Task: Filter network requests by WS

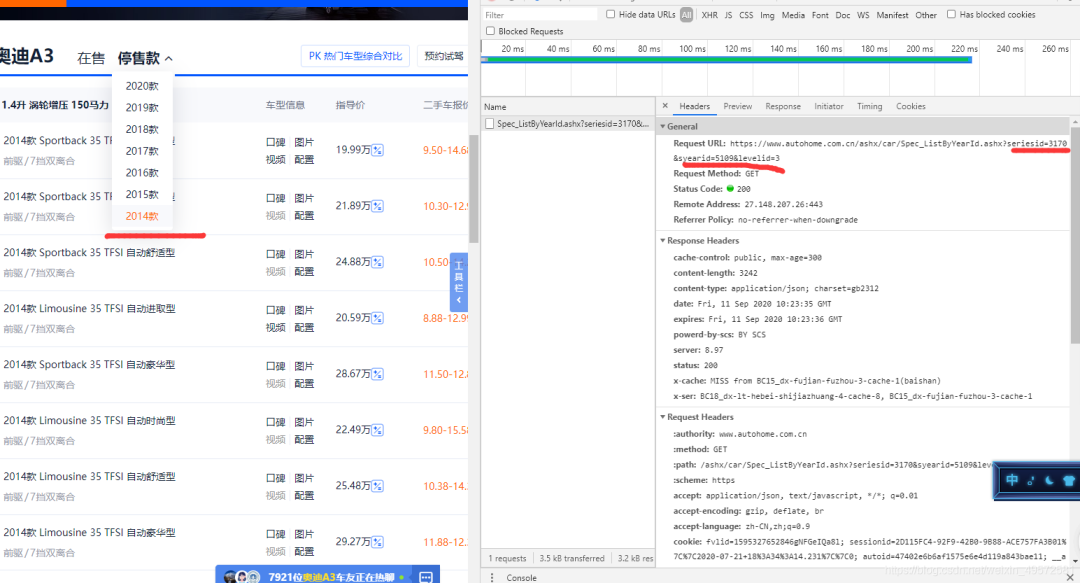Action: pyautogui.click(x=863, y=15)
